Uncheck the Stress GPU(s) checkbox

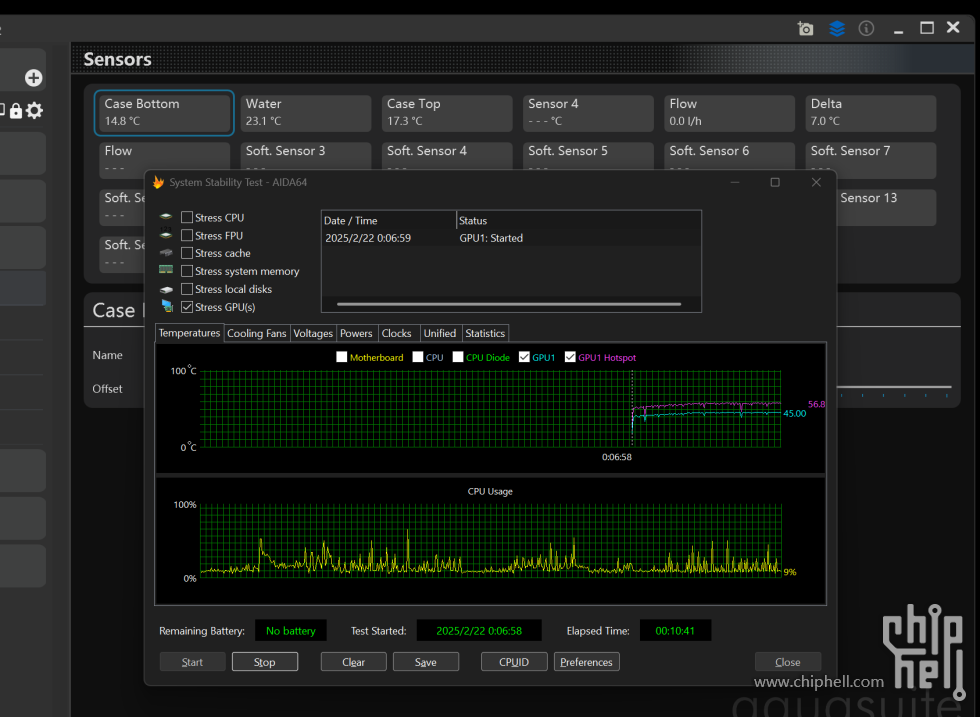click(187, 307)
